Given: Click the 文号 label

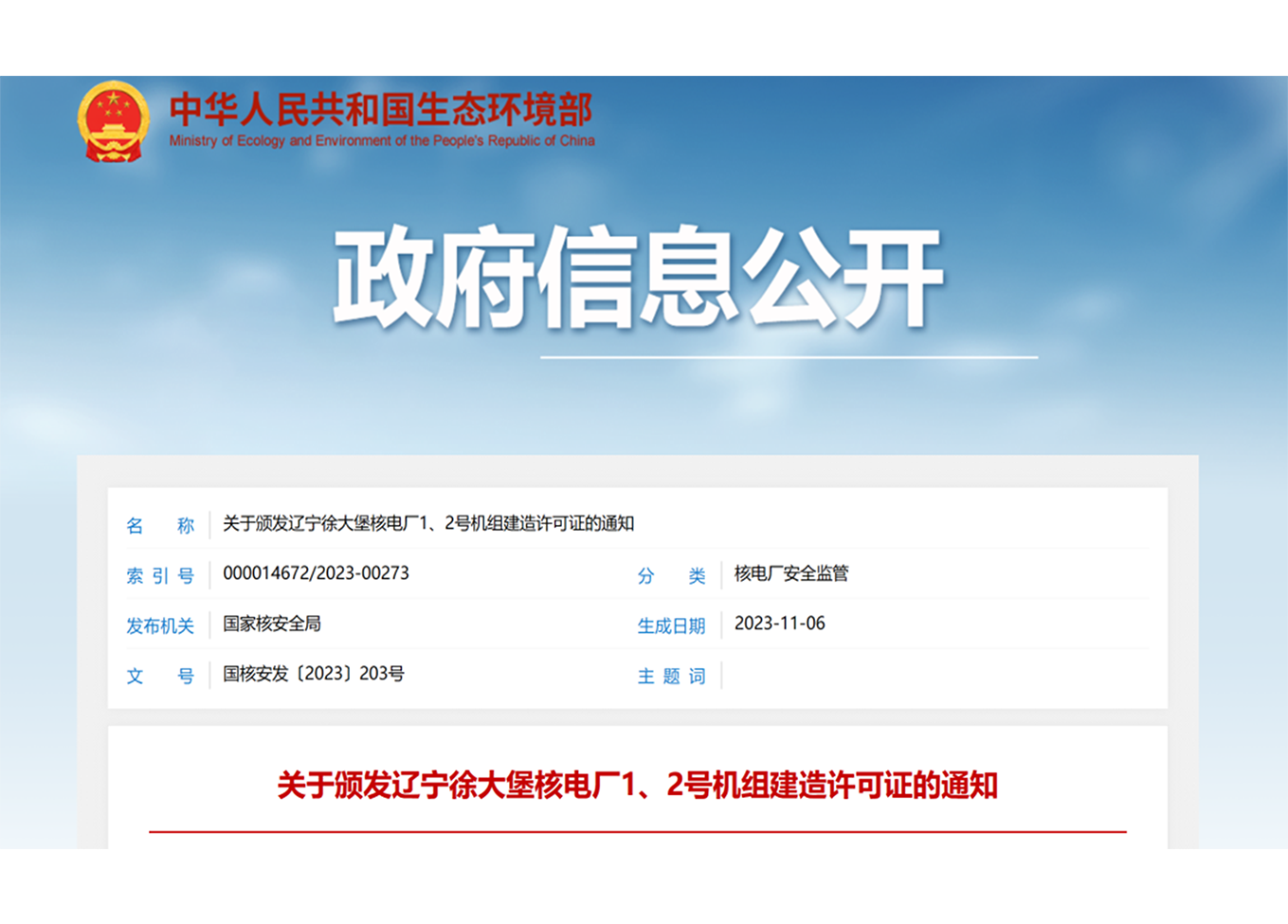Looking at the screenshot, I should [160, 676].
